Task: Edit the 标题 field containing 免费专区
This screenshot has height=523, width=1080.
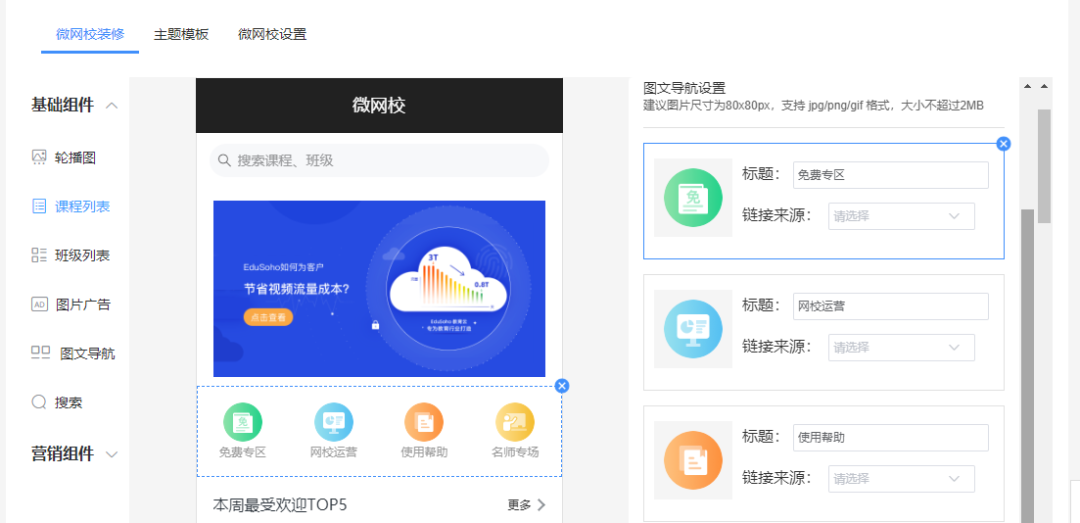Action: click(x=891, y=175)
